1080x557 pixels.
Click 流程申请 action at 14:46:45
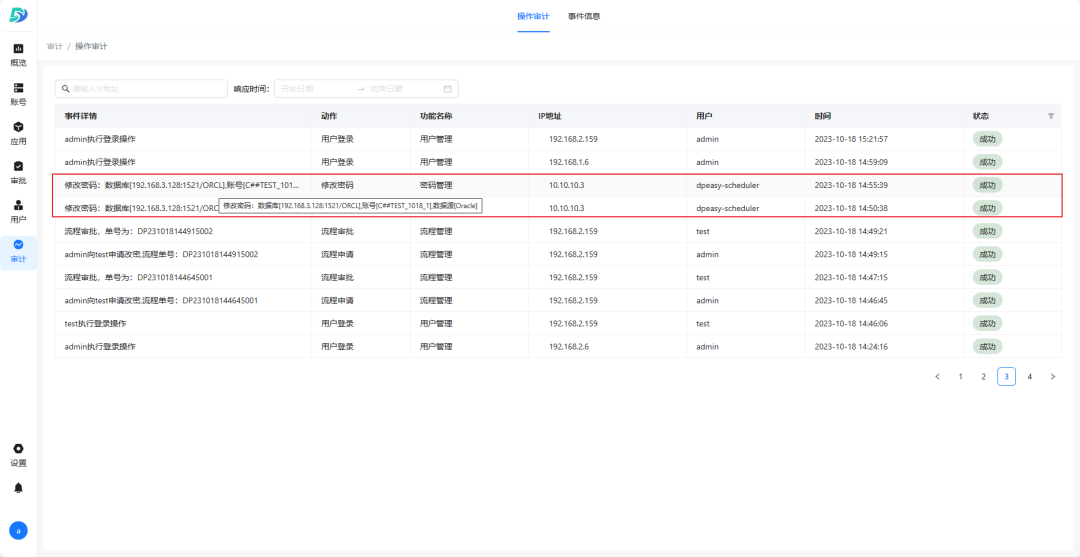[x=338, y=300]
